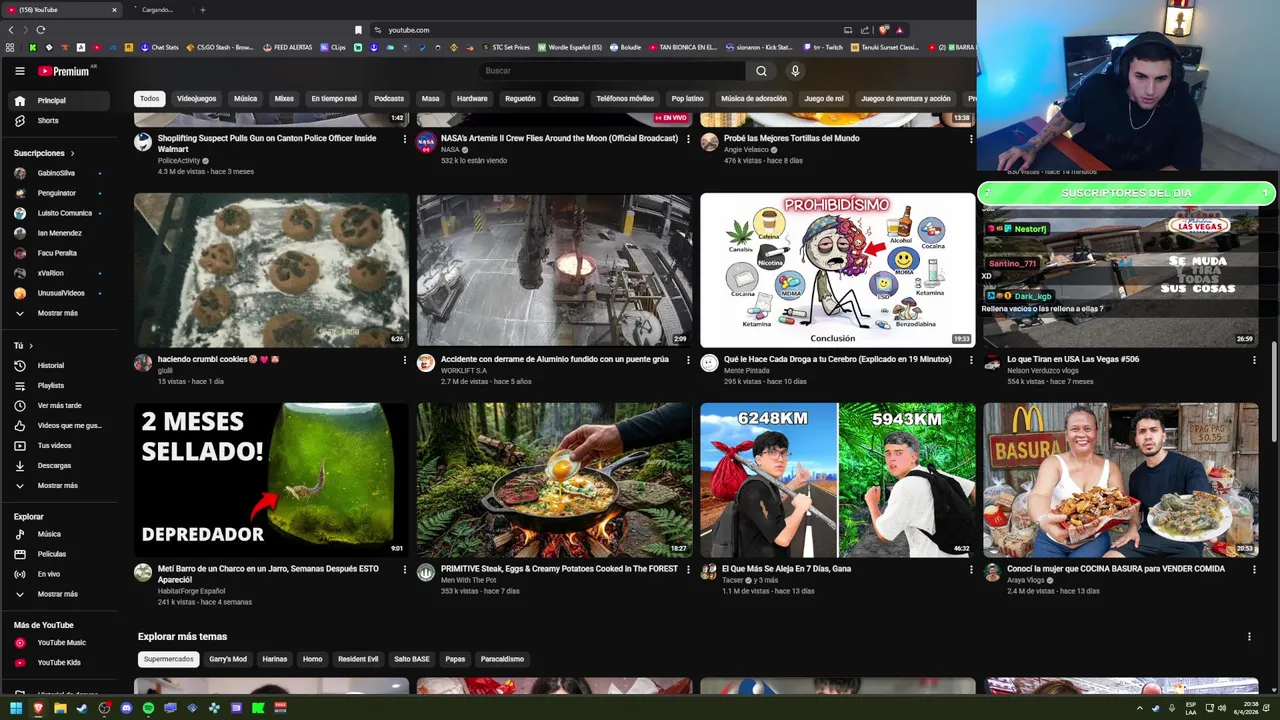Select the Videojuegos filter chip
Image resolution: width=1280 pixels, height=720 pixels.
coord(196,99)
